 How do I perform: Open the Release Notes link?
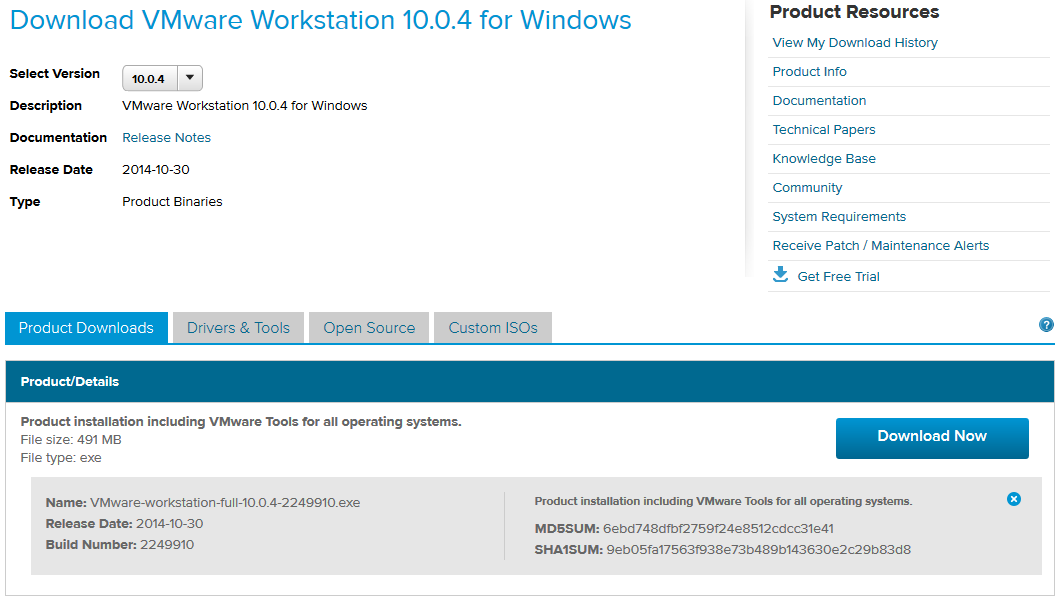click(x=166, y=138)
